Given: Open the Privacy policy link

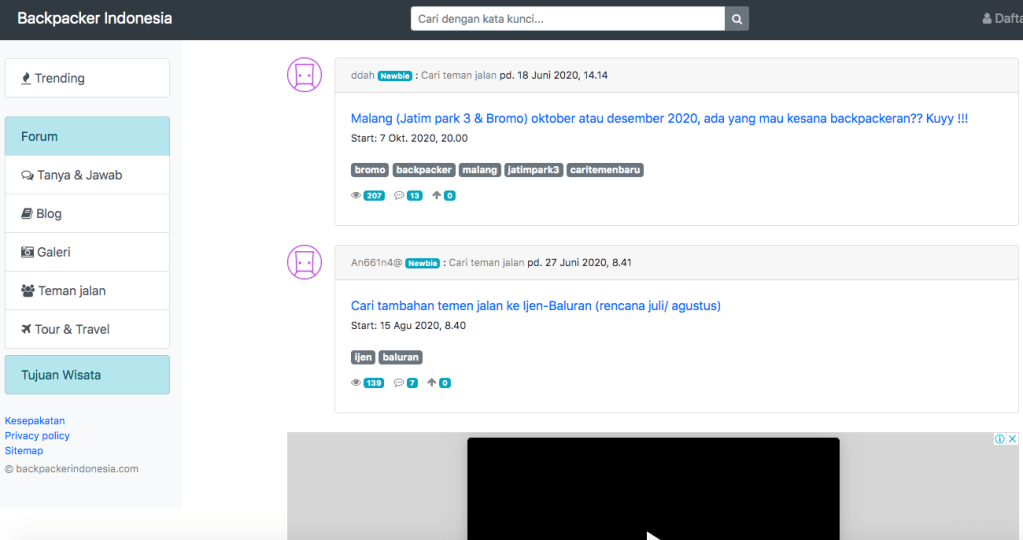Looking at the screenshot, I should [37, 436].
